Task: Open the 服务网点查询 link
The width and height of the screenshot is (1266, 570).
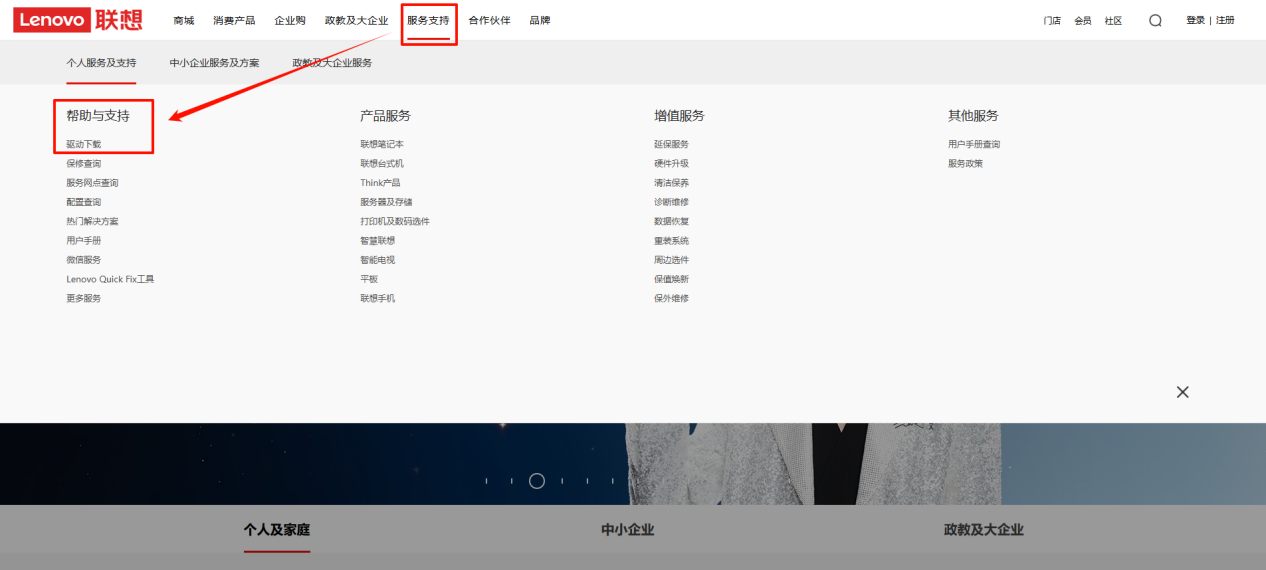Action: (92, 183)
